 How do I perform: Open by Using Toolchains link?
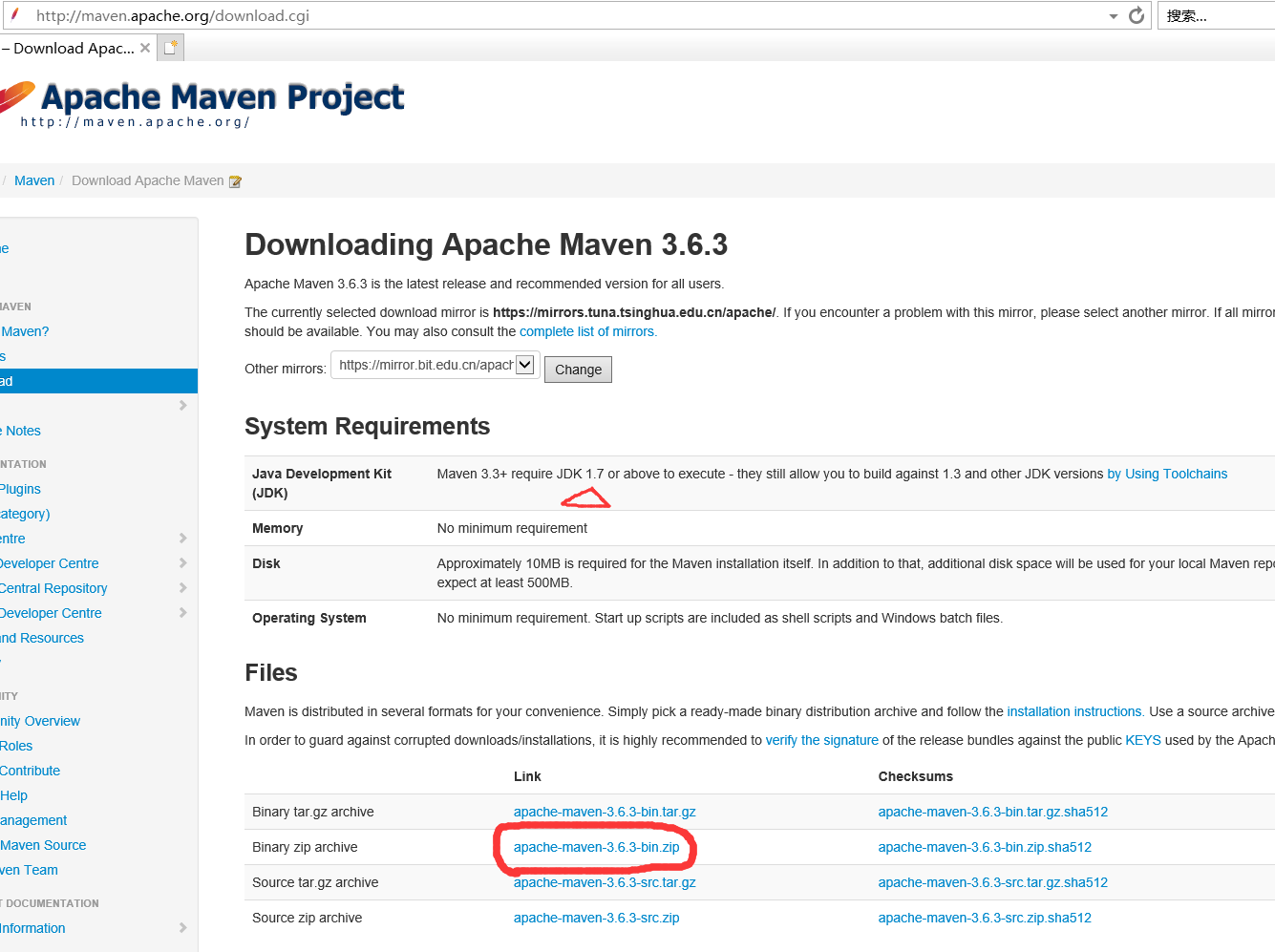click(x=1167, y=474)
